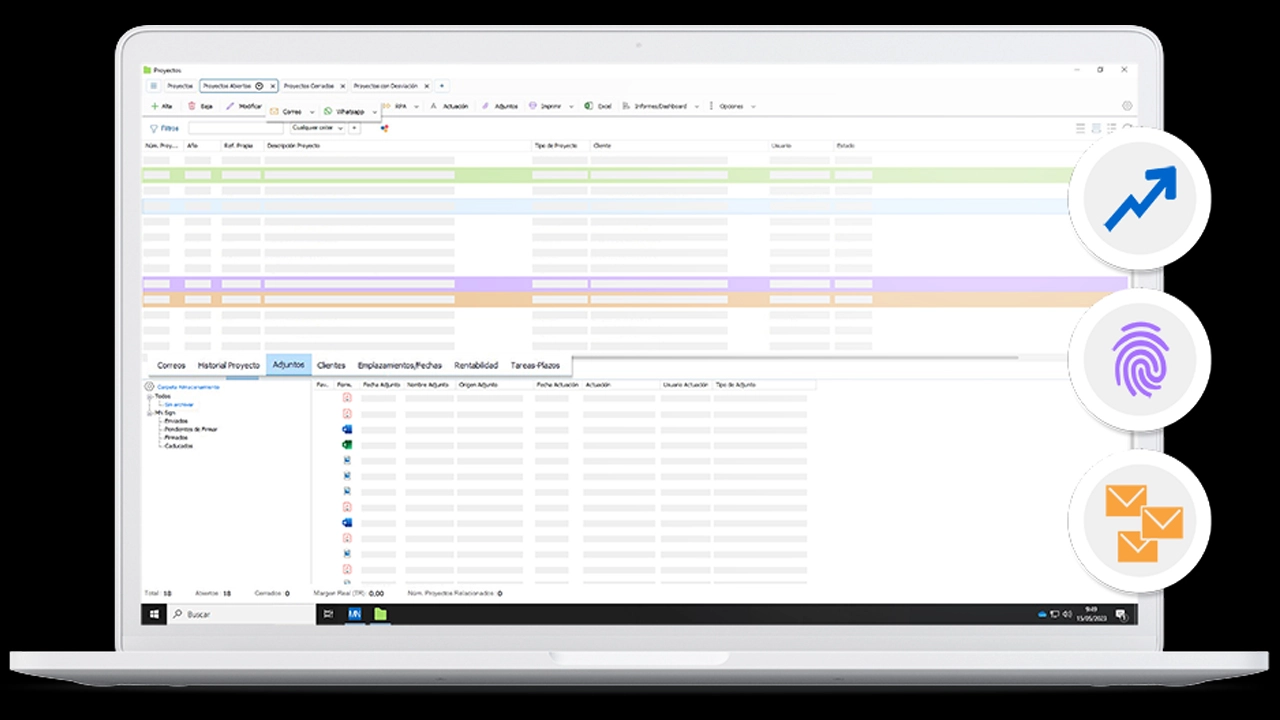Open the Correos detail tab
Viewport: 1280px width, 720px height.
pos(171,366)
